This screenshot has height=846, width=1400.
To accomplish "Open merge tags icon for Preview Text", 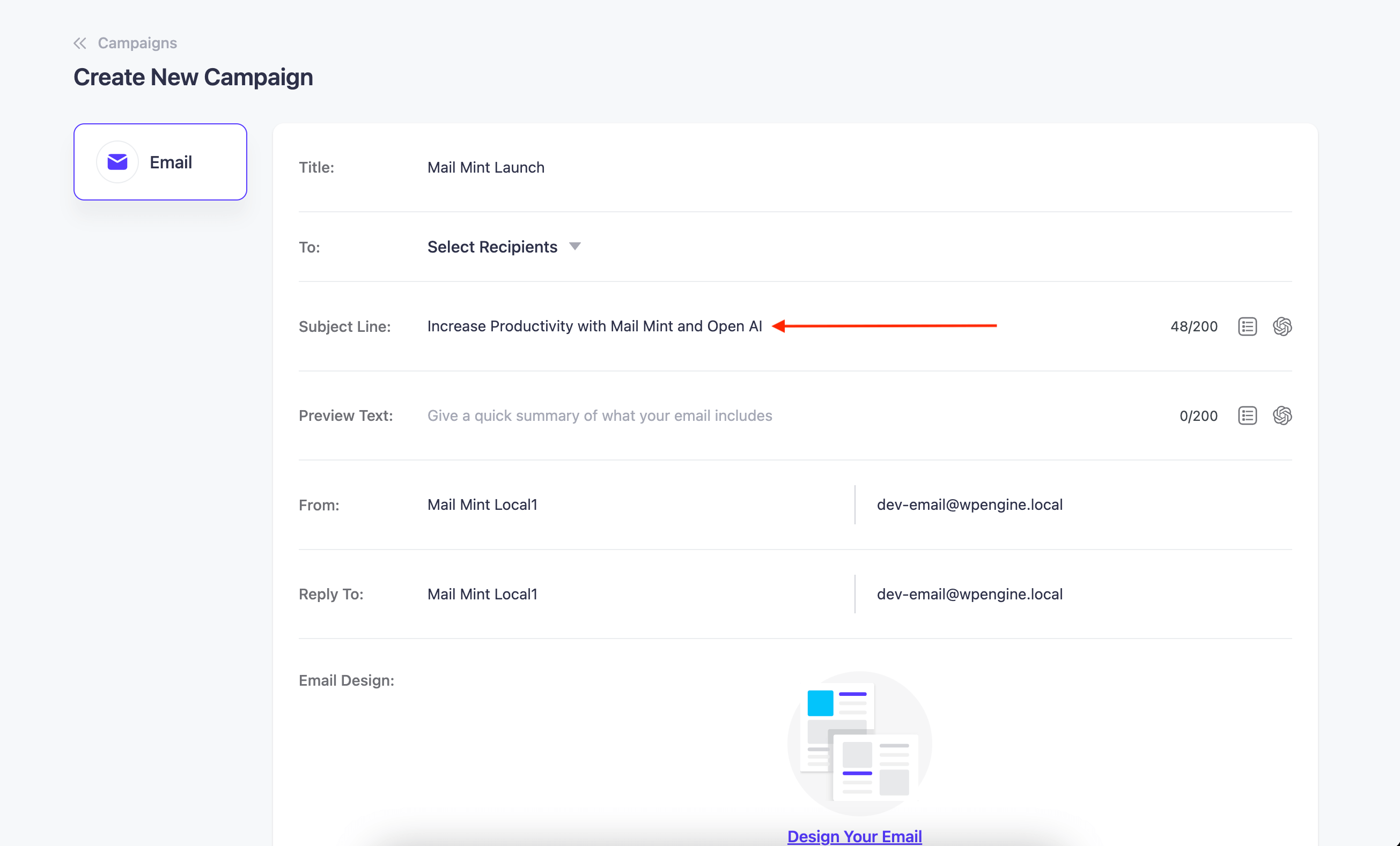I will pyautogui.click(x=1247, y=415).
